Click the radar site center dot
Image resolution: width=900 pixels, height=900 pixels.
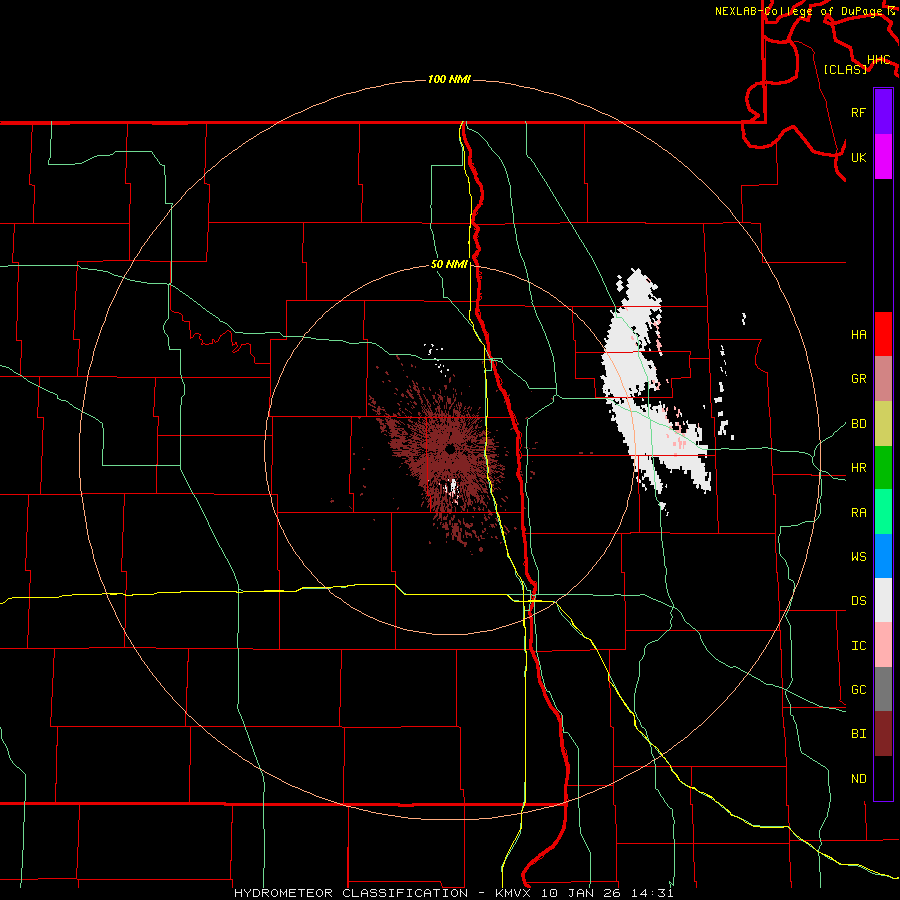(x=451, y=449)
